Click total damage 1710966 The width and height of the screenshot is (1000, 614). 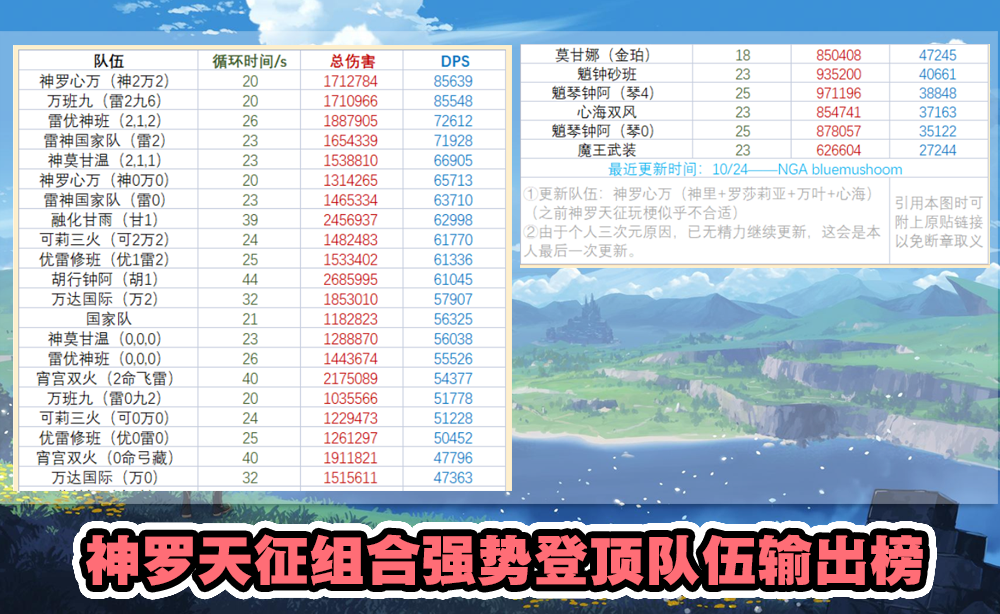click(x=350, y=101)
